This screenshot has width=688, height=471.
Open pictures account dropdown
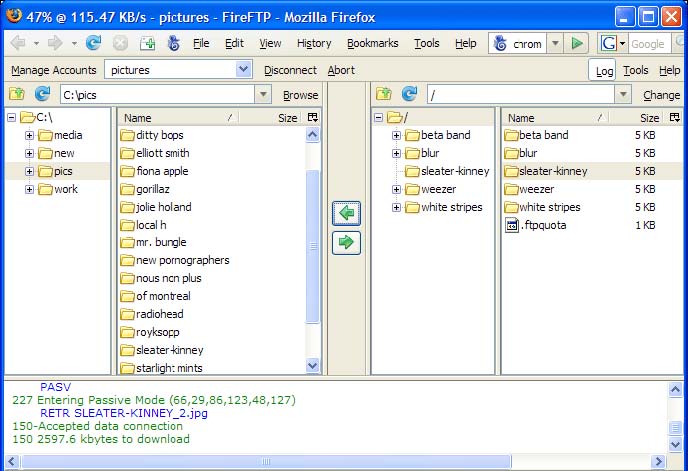243,69
